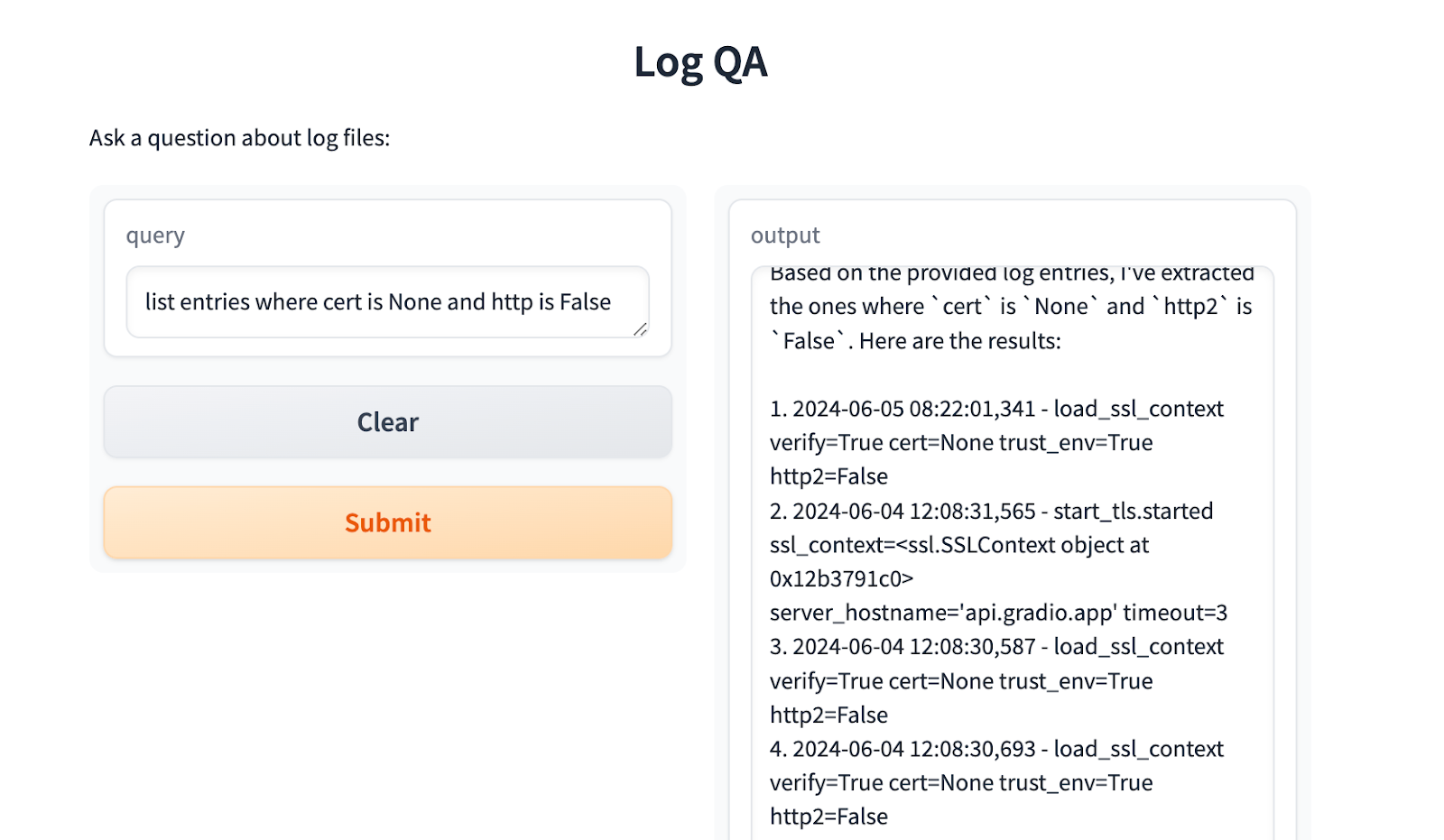Click the query textarea resize handle
The height and width of the screenshot is (840, 1444).
[x=640, y=329]
